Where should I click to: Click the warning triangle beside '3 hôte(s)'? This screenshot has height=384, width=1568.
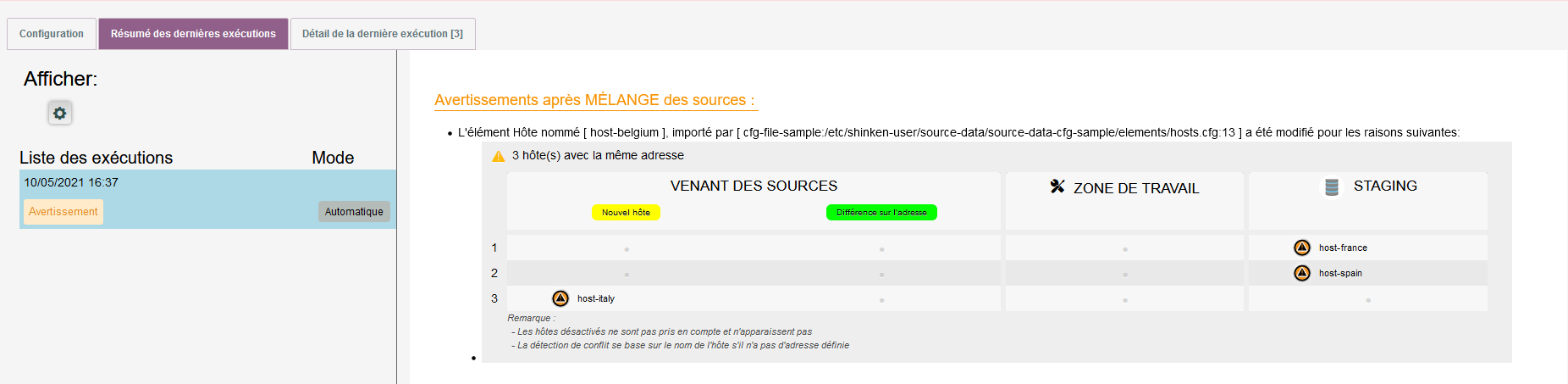click(x=499, y=156)
